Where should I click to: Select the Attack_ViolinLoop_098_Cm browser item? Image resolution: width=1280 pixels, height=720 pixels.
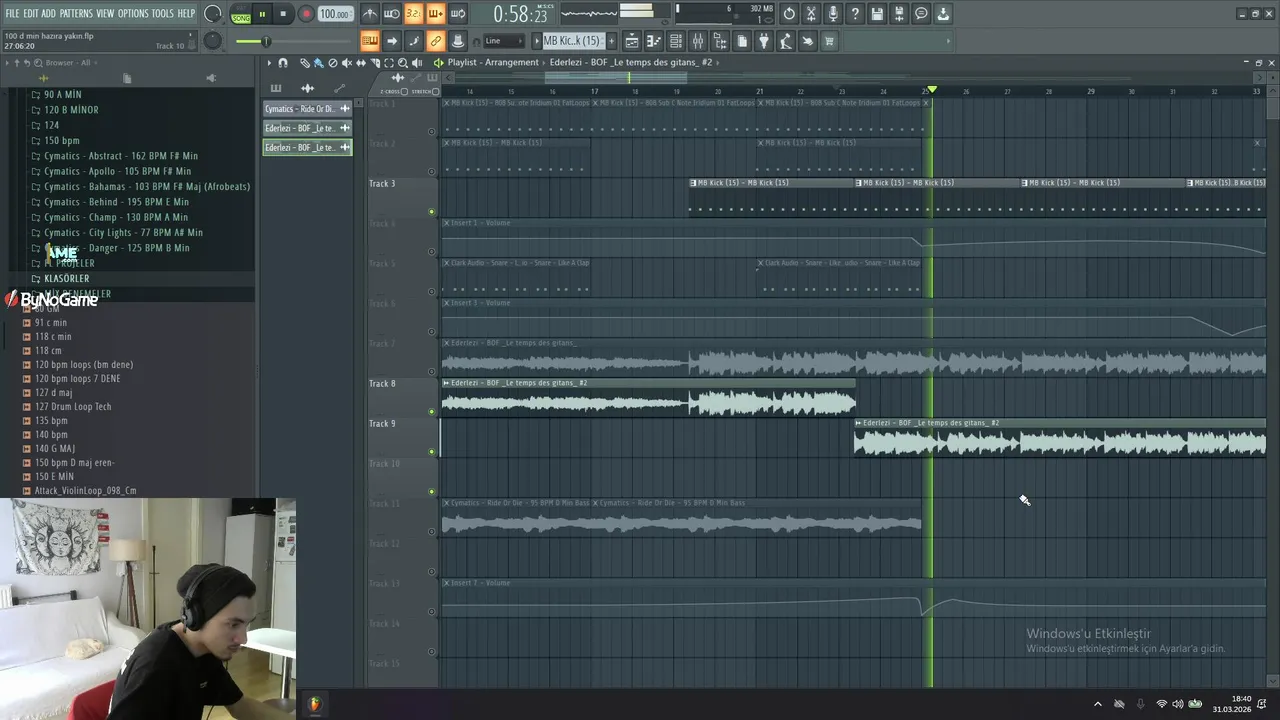pos(85,490)
